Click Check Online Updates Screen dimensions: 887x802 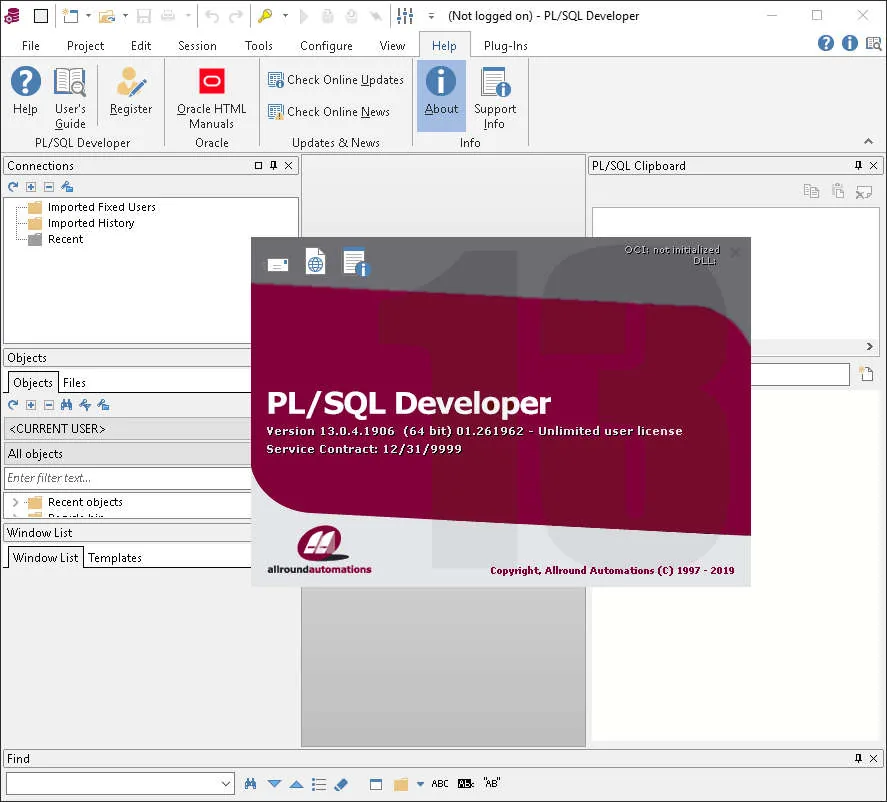coord(336,80)
